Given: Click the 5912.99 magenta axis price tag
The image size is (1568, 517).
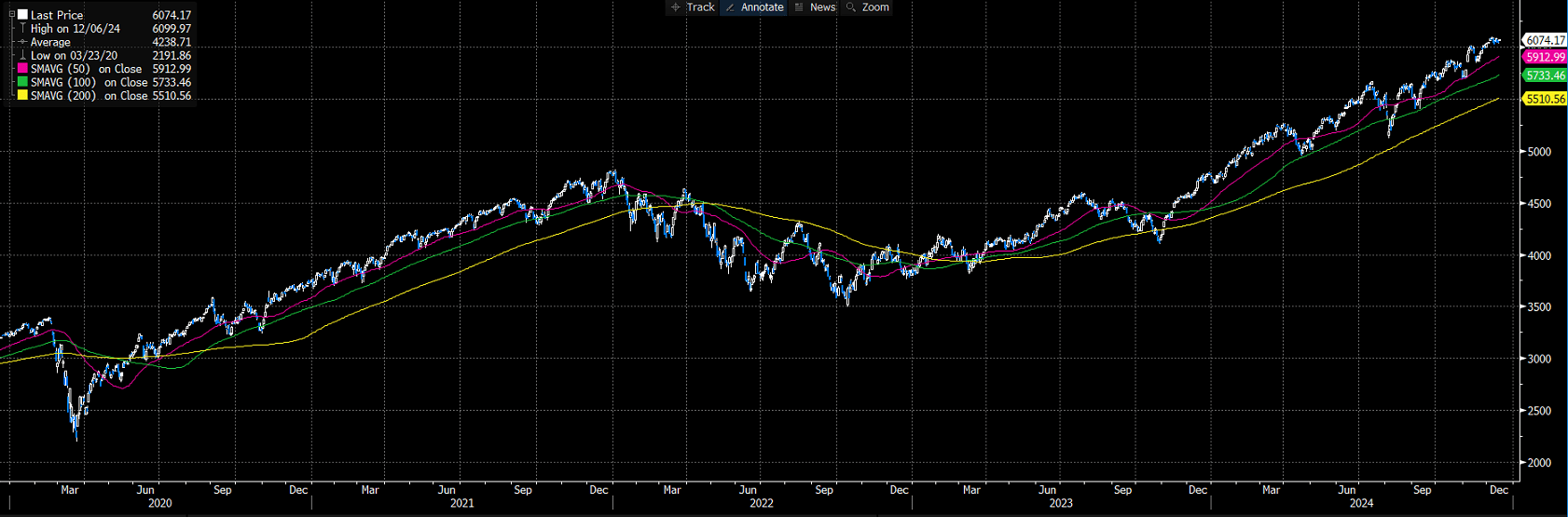Looking at the screenshot, I should pos(1545,58).
